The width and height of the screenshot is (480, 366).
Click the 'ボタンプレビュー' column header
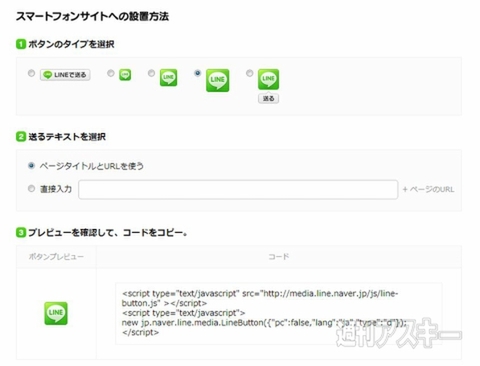(x=56, y=257)
